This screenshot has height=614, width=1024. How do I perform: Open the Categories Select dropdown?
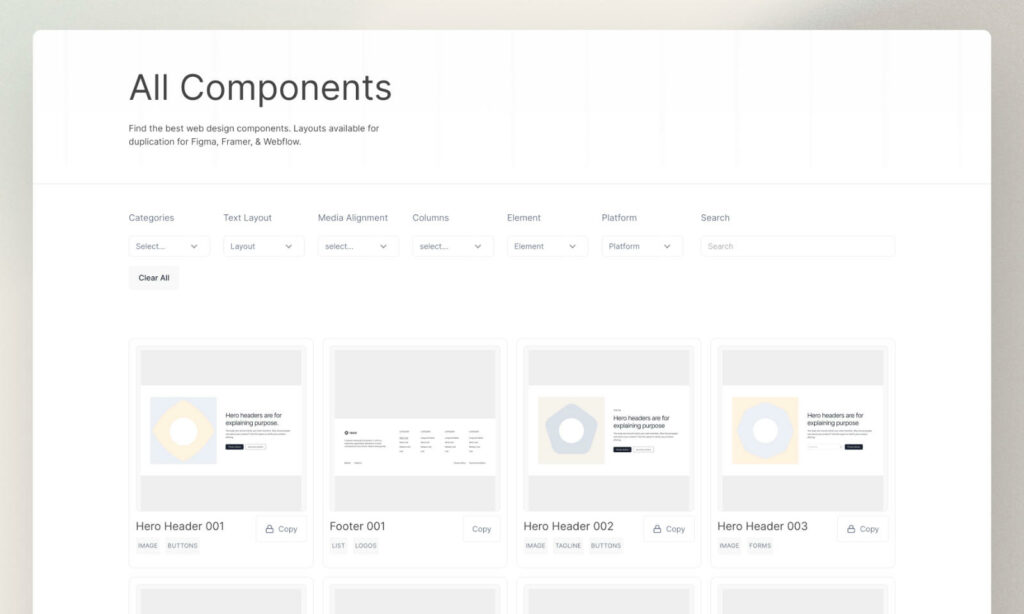click(x=168, y=246)
